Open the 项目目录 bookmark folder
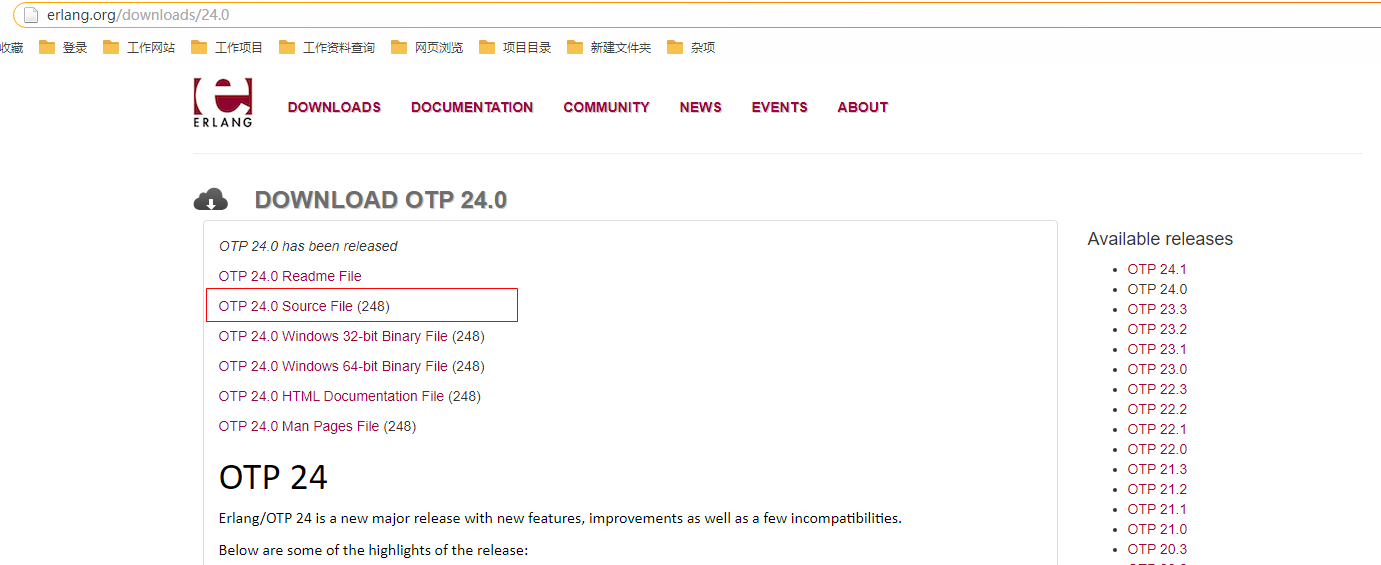1381x565 pixels. pyautogui.click(x=515, y=47)
